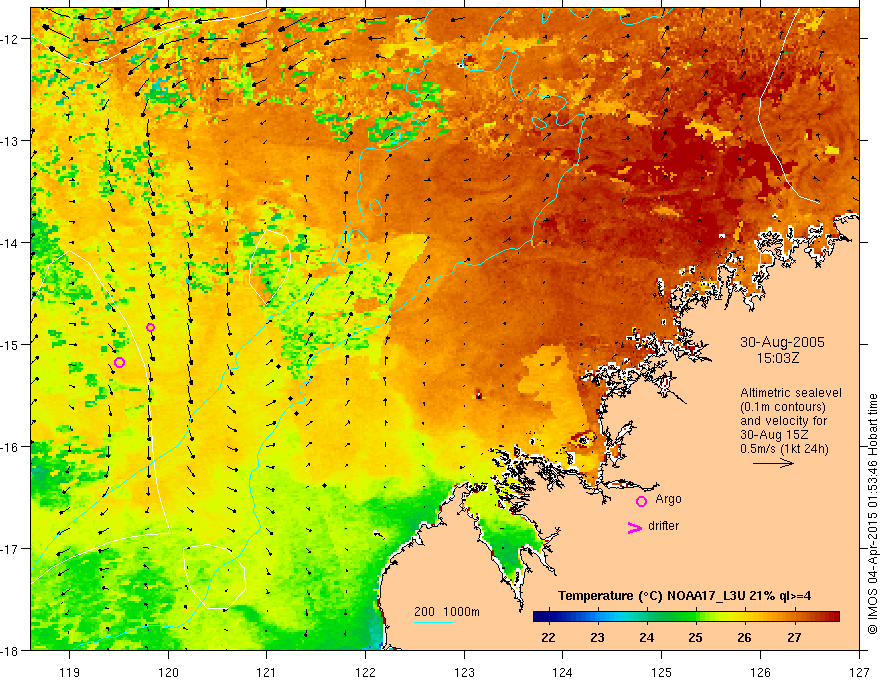The height and width of the screenshot is (680, 880).
Task: Click the magenta drifter legend arrow icon
Action: point(635,527)
